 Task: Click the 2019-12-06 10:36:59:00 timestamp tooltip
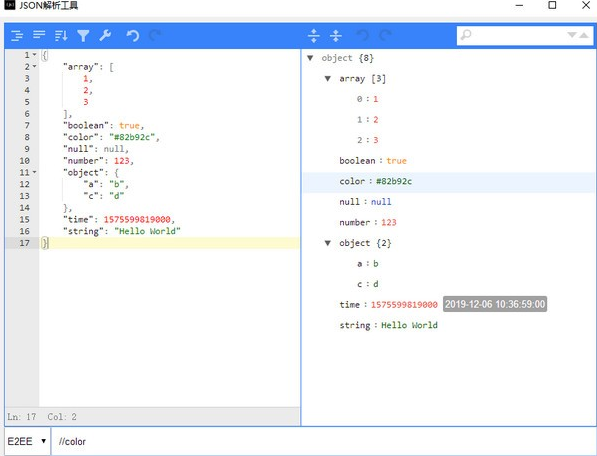pos(495,304)
